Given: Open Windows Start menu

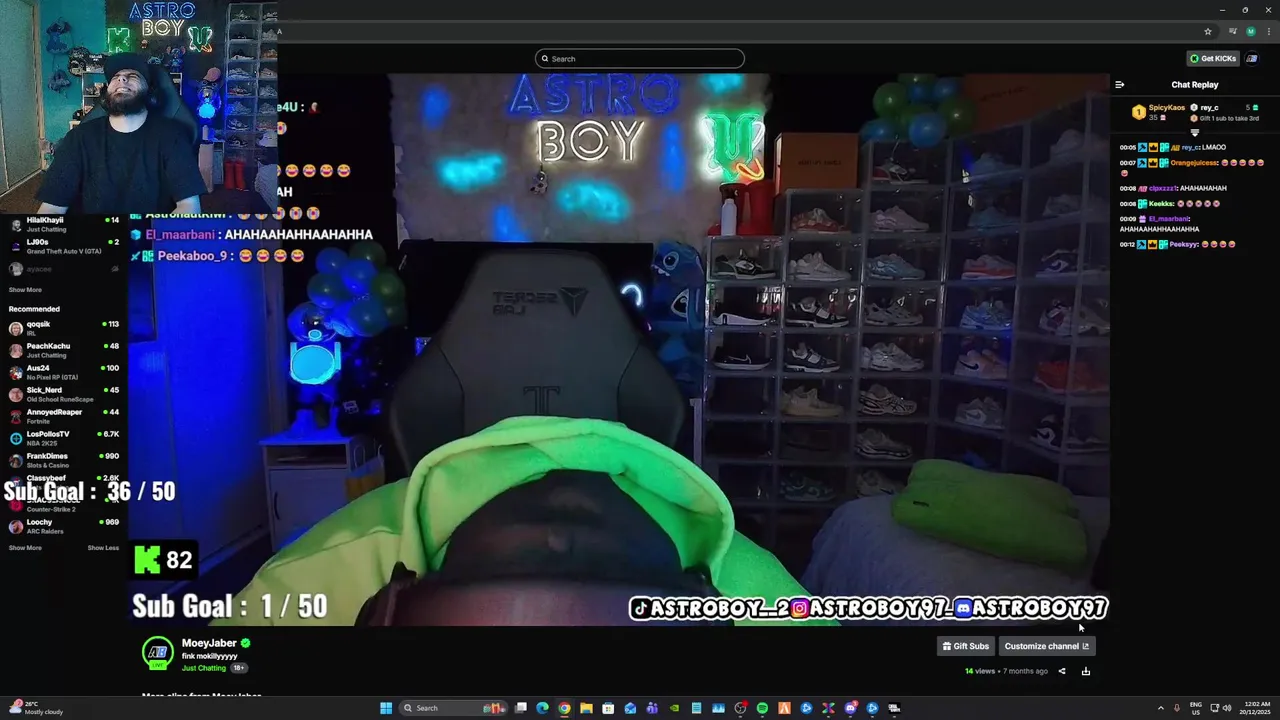Looking at the screenshot, I should pos(386,708).
